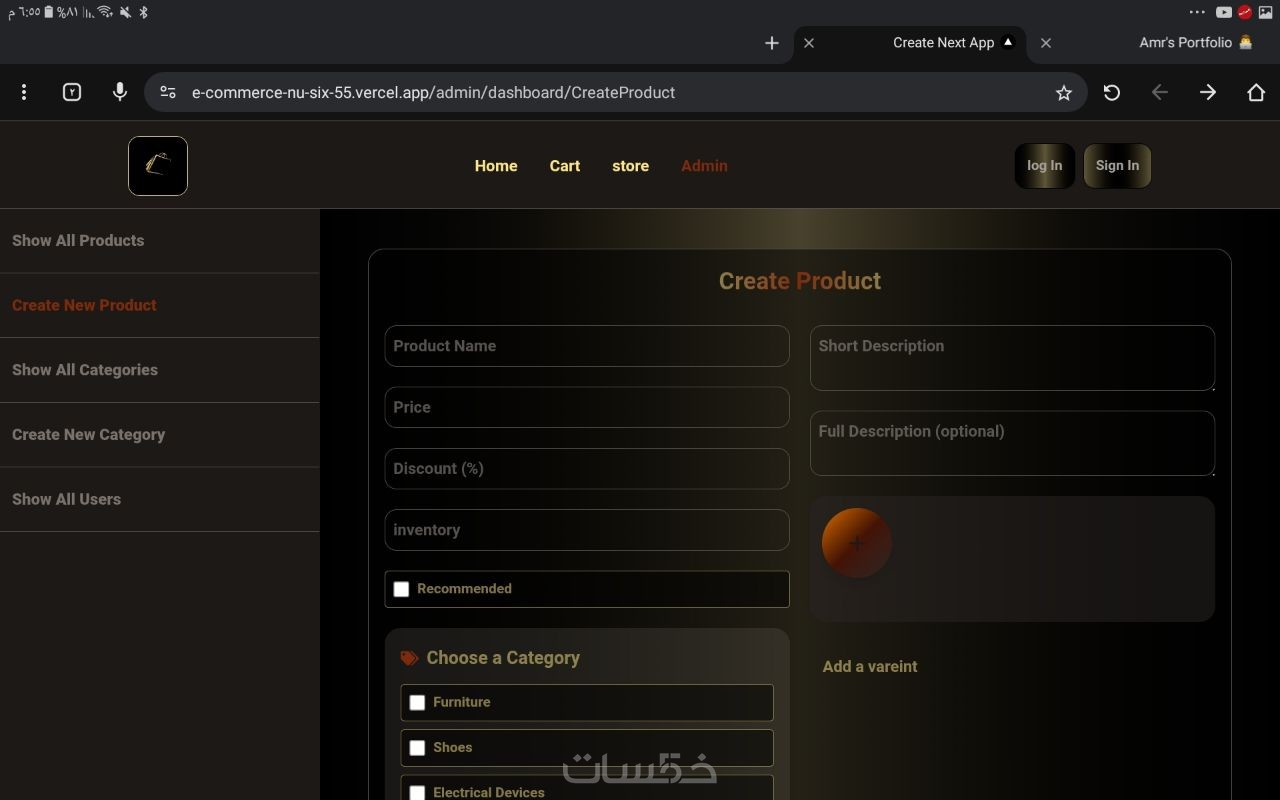
Task: Close the Create Next App tab
Action: (809, 43)
